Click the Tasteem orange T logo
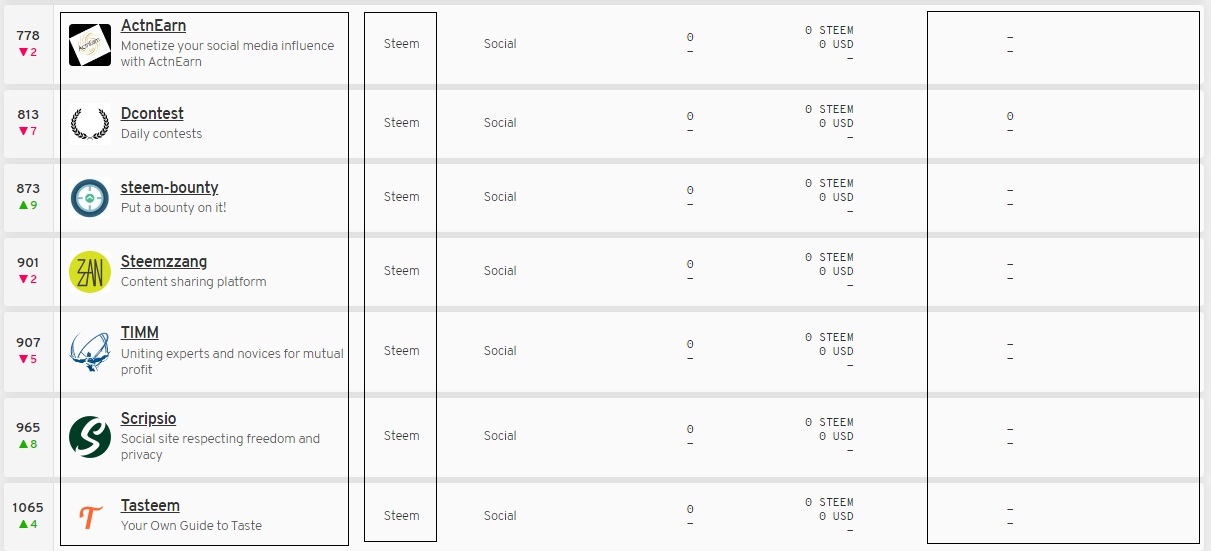The width and height of the screenshot is (1211, 551). pos(90,516)
